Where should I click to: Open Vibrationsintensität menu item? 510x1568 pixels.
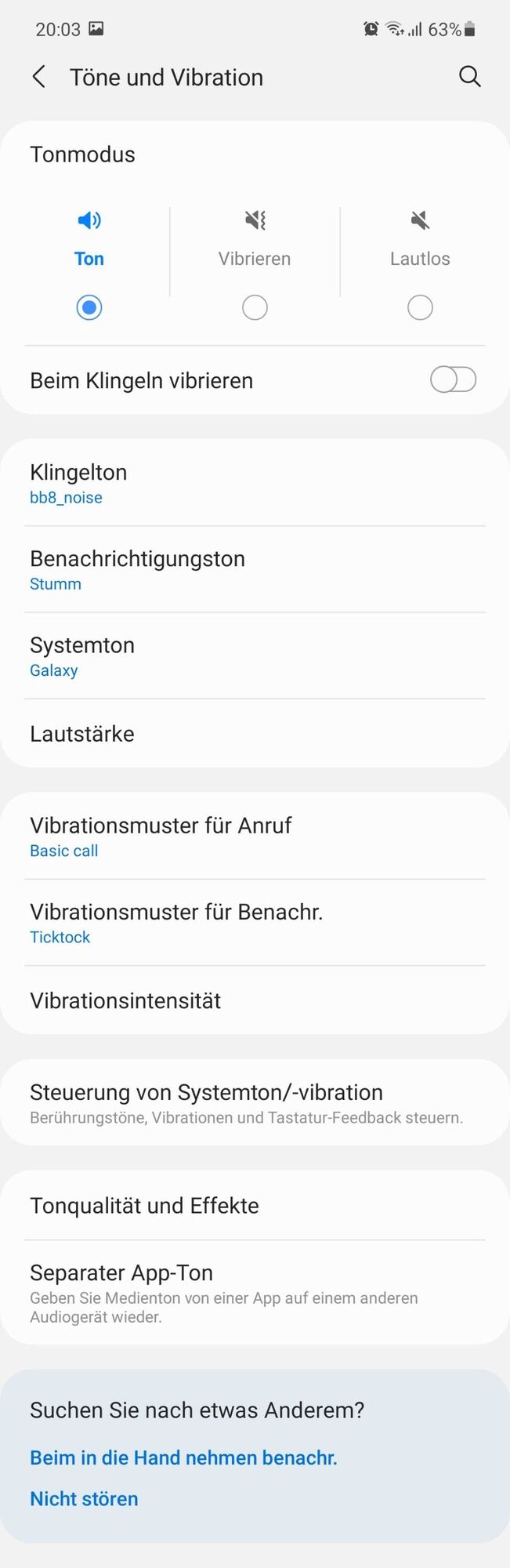tap(255, 1000)
